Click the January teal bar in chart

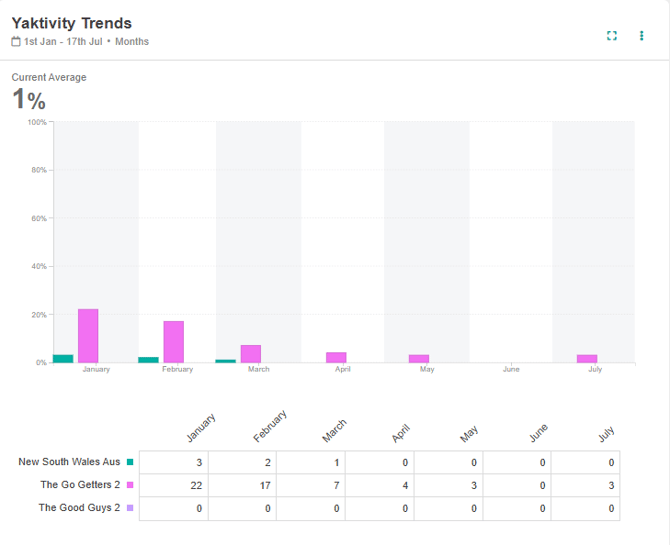pos(63,358)
